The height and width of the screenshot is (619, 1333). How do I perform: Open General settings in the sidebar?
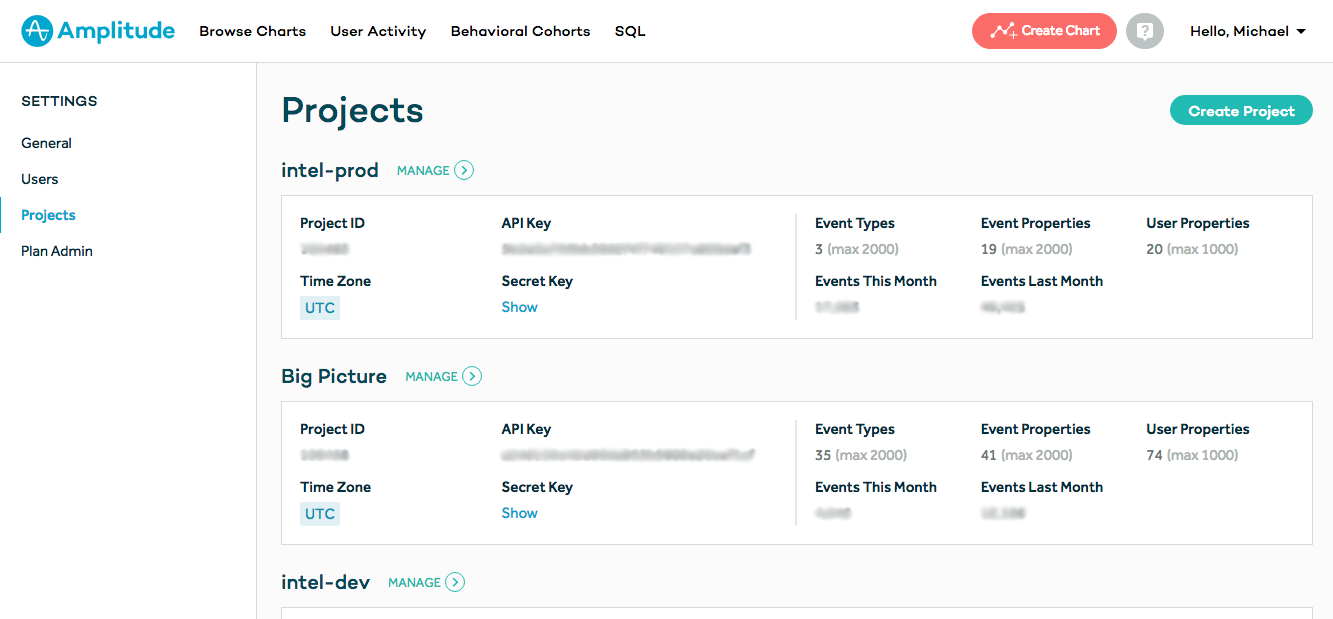tap(47, 143)
